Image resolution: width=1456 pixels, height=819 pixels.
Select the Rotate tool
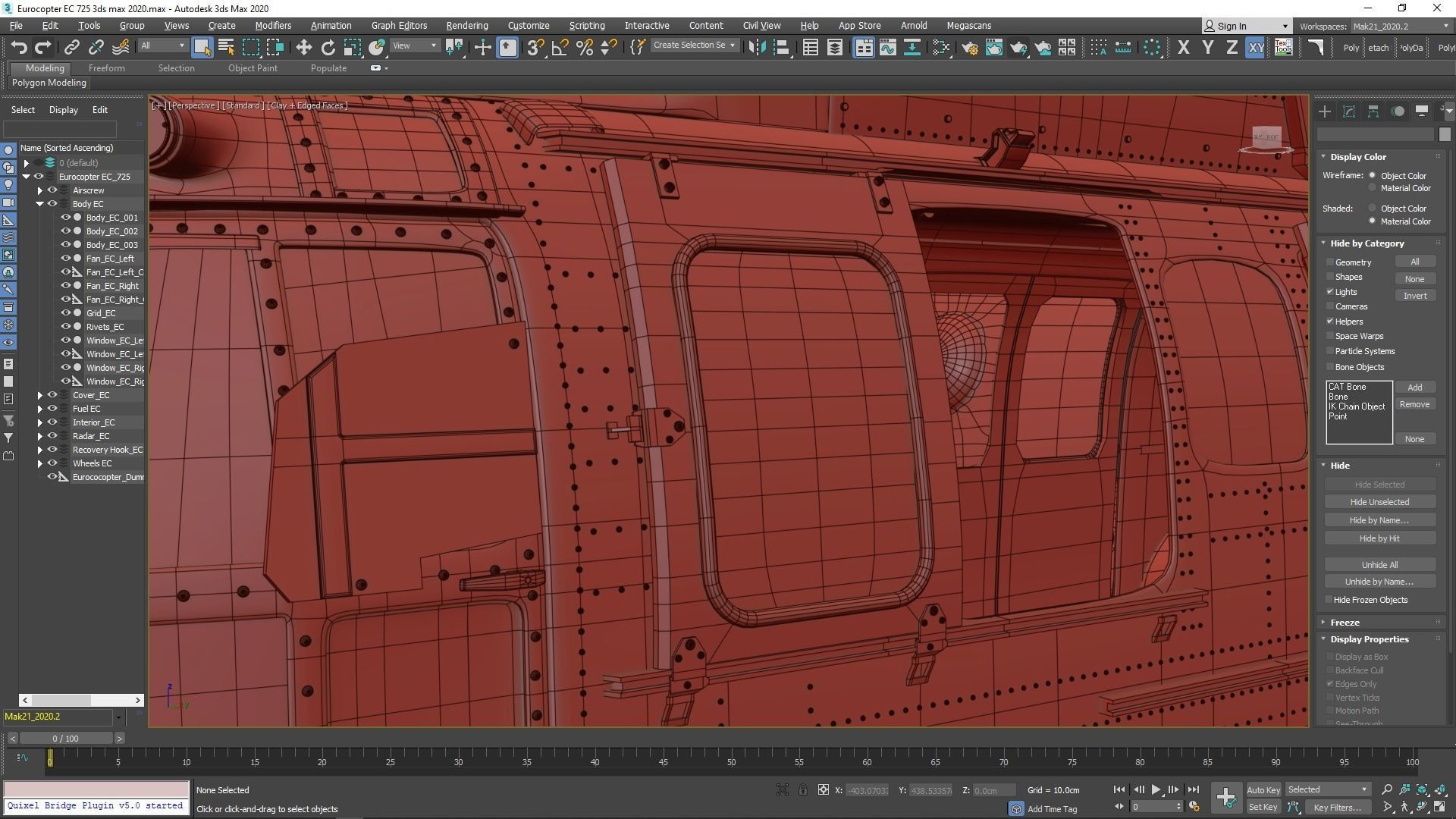coord(328,48)
